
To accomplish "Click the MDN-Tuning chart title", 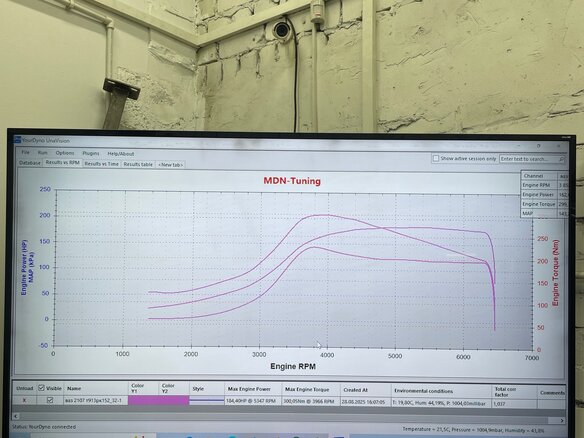I will tap(292, 181).
